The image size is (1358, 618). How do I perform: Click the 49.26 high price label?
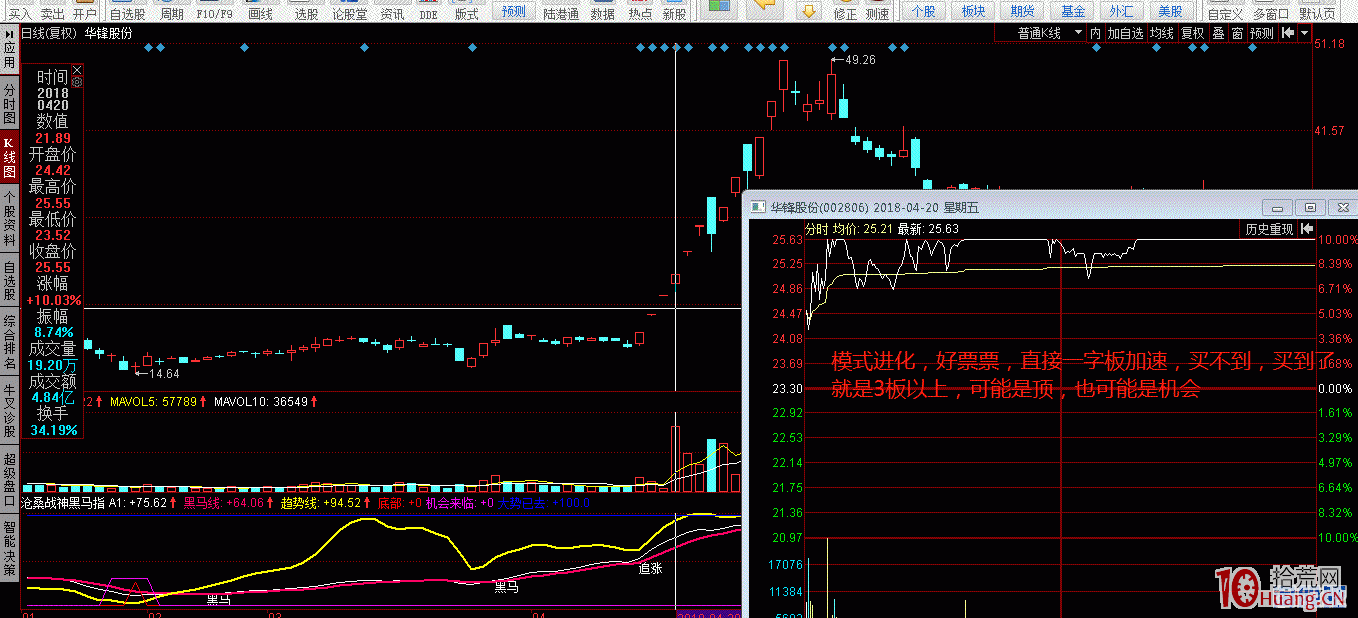(x=860, y=60)
